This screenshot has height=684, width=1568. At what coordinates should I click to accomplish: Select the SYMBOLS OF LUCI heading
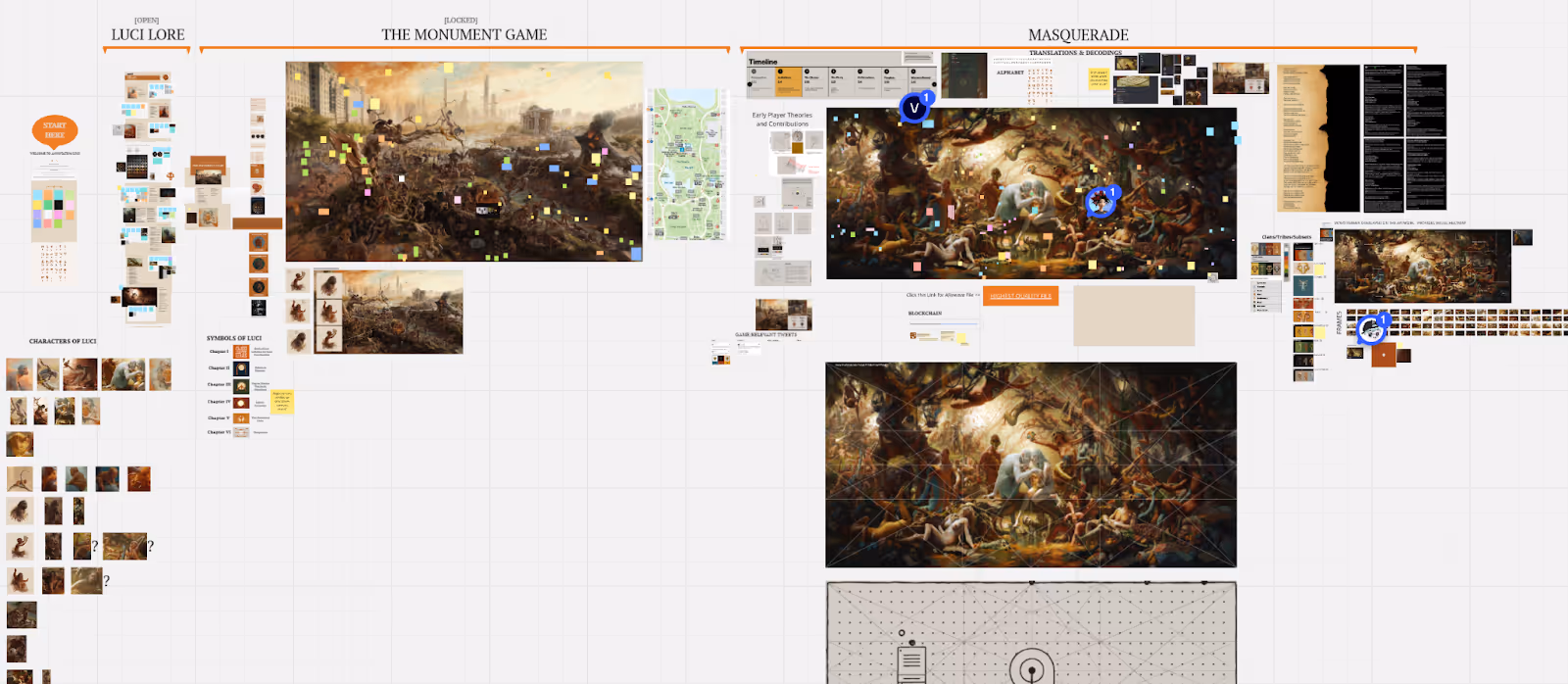[234, 338]
